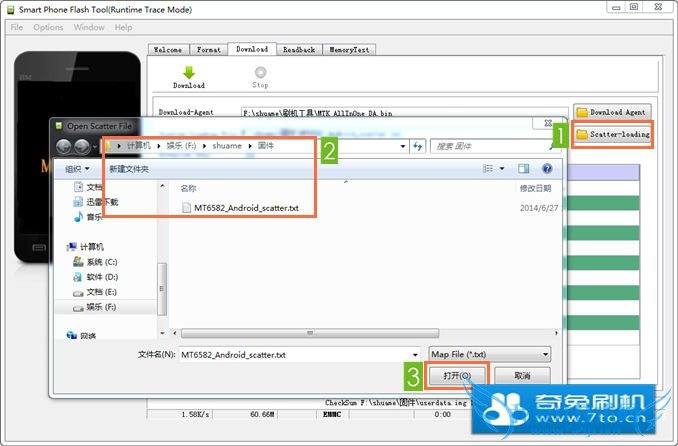
Task: Close the Open Scatter File dialog
Action: 548,123
